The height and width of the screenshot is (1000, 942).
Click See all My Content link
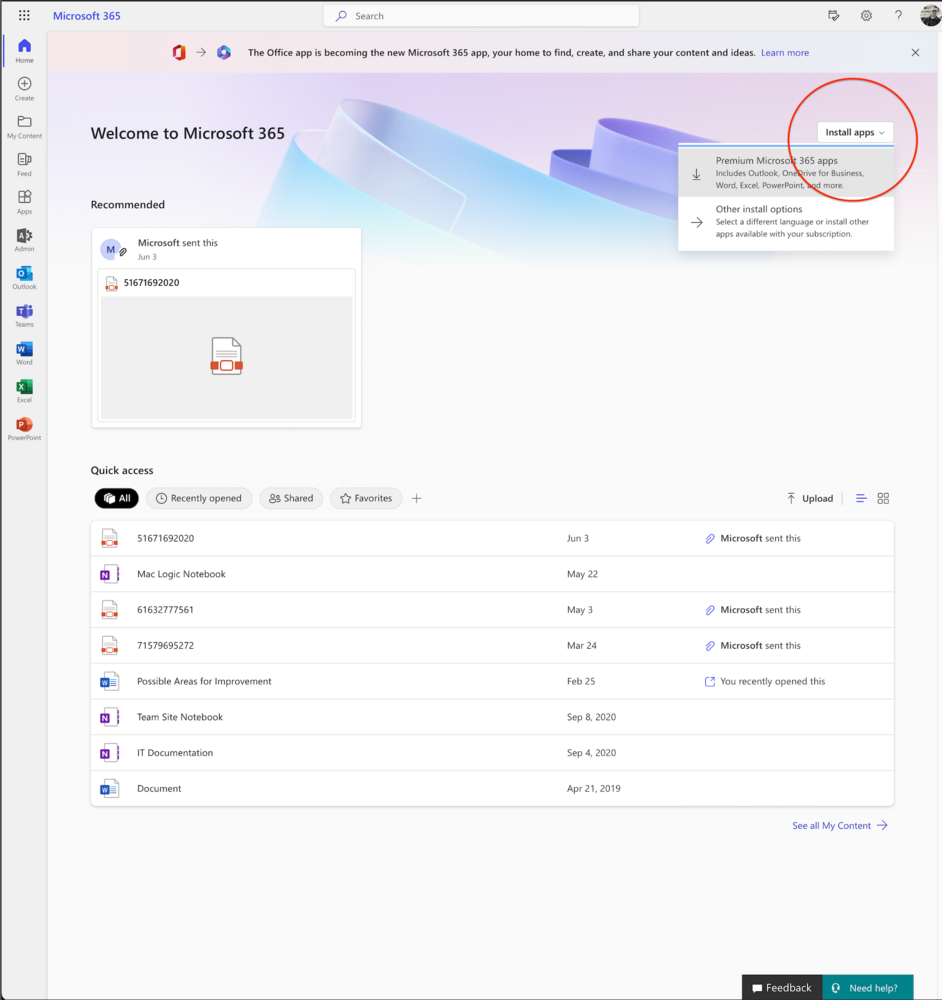coord(839,826)
